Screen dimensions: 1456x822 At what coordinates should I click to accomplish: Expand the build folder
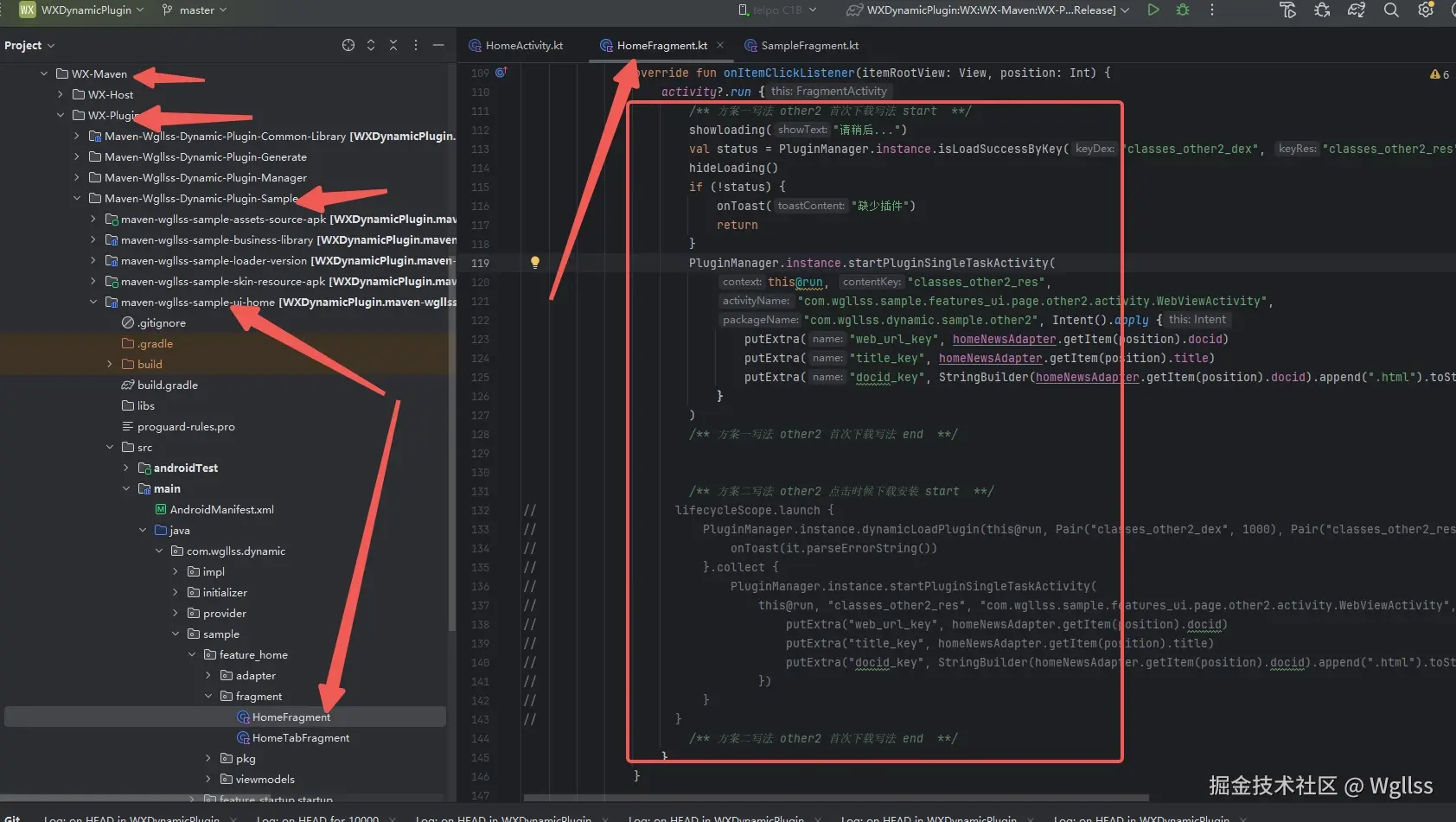110,364
